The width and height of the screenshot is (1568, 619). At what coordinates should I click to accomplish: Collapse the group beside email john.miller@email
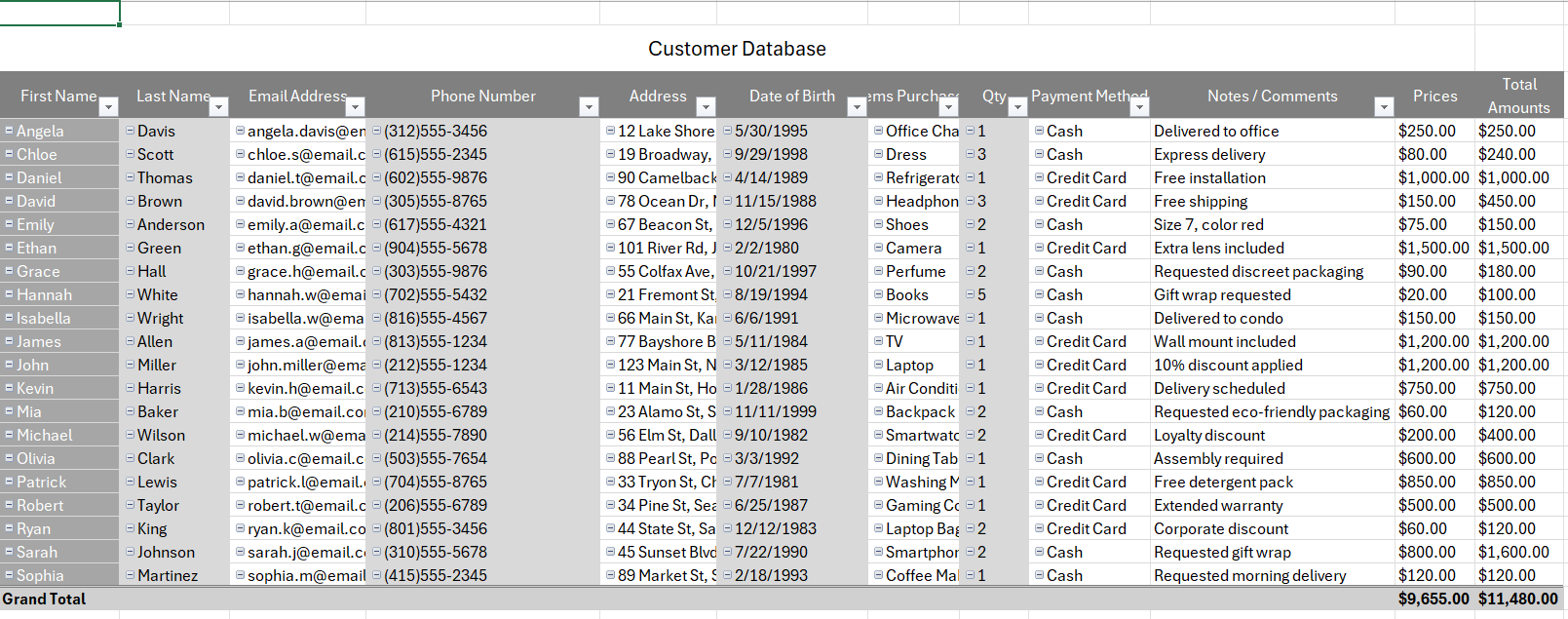pos(240,364)
